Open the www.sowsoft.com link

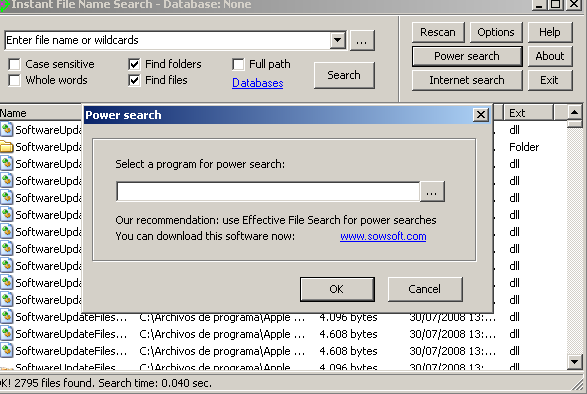pos(383,236)
